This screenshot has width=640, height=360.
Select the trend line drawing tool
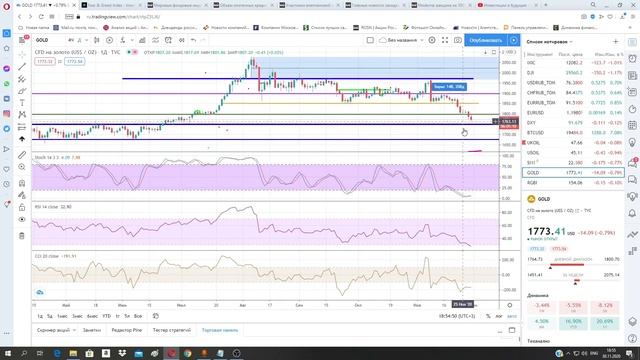pos(22,67)
